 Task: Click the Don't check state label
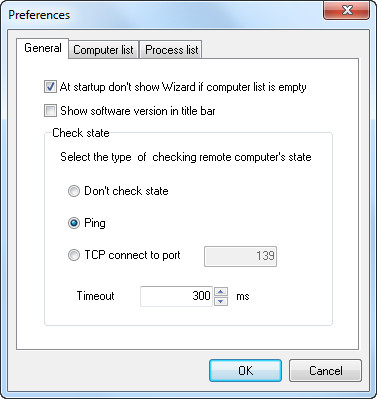click(126, 191)
